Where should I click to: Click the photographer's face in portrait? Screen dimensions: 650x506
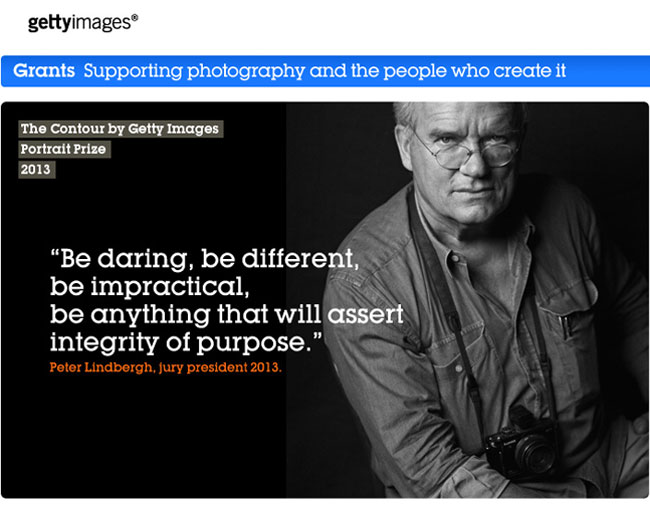pos(466,162)
